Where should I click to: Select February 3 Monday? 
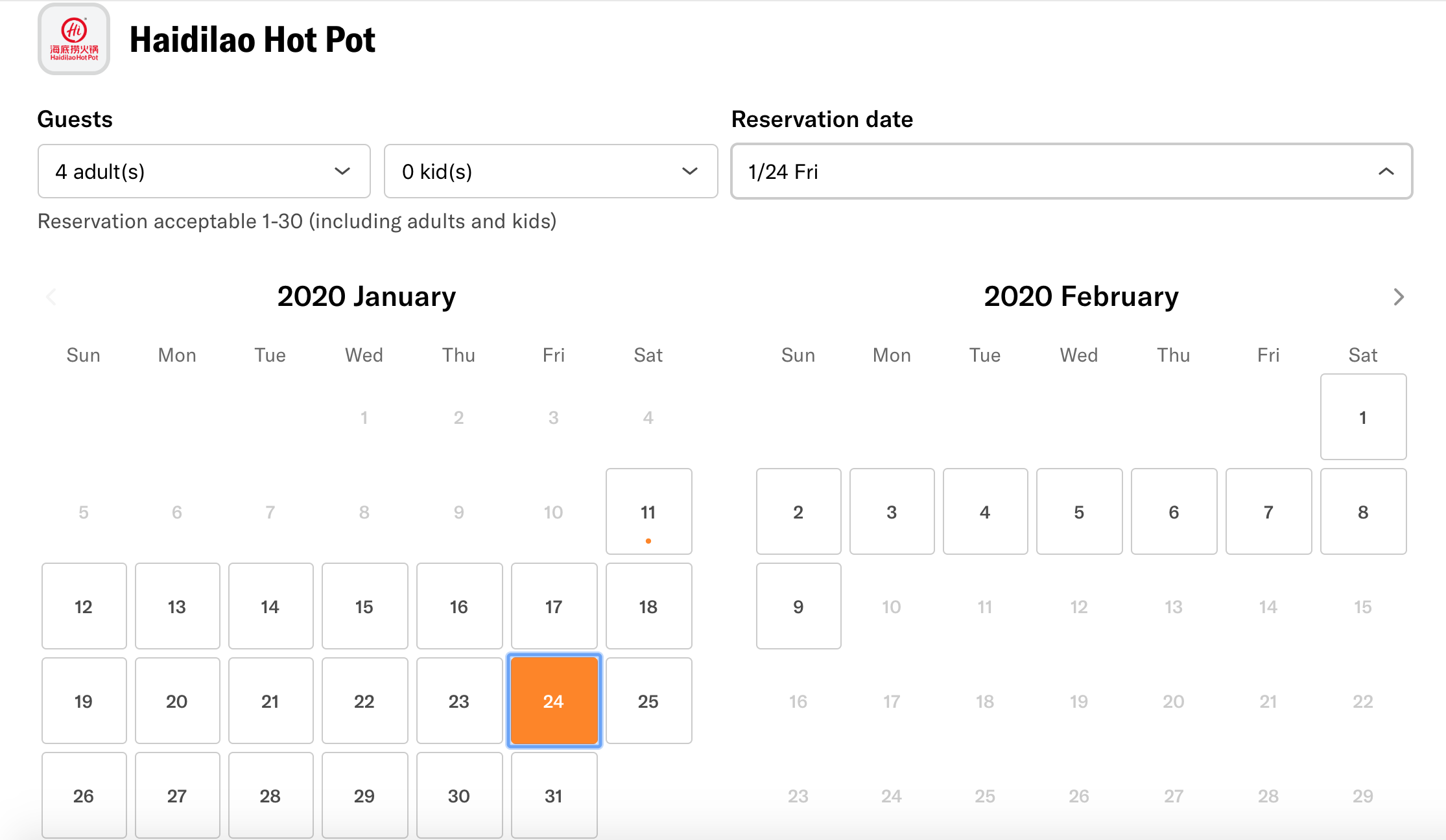click(x=892, y=512)
